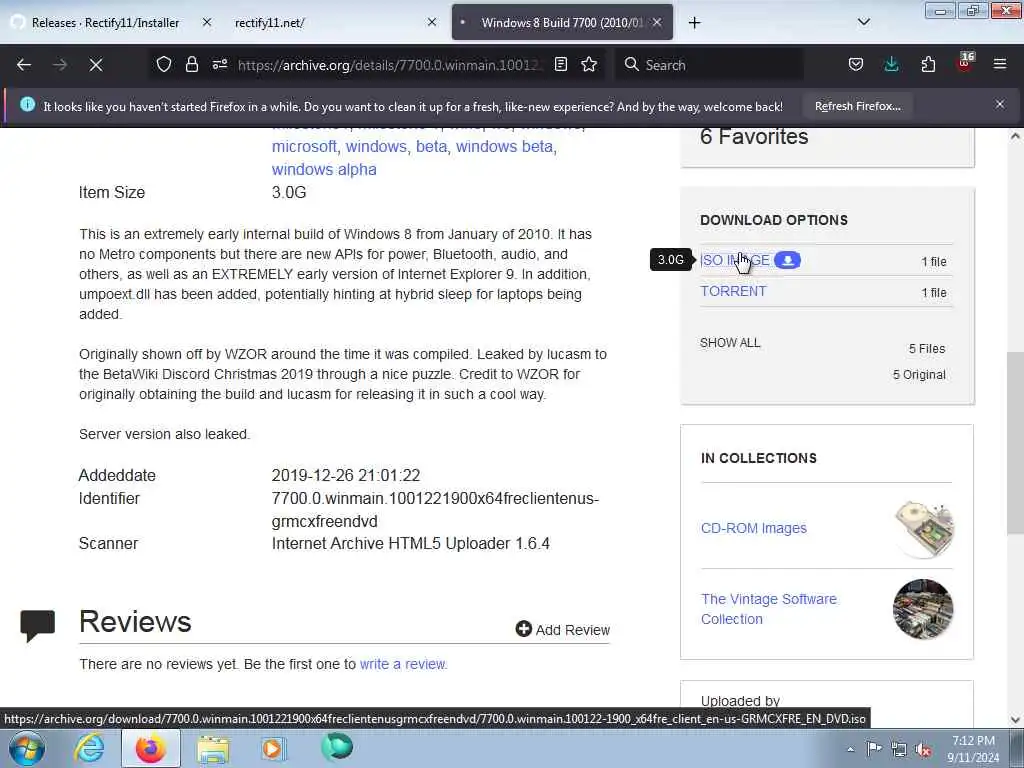1024x768 pixels.
Task: Click the 3.0G item size value
Action: [289, 192]
